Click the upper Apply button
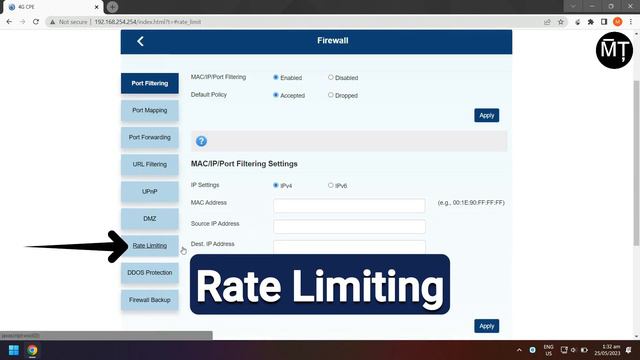The height and width of the screenshot is (360, 640). 487,116
